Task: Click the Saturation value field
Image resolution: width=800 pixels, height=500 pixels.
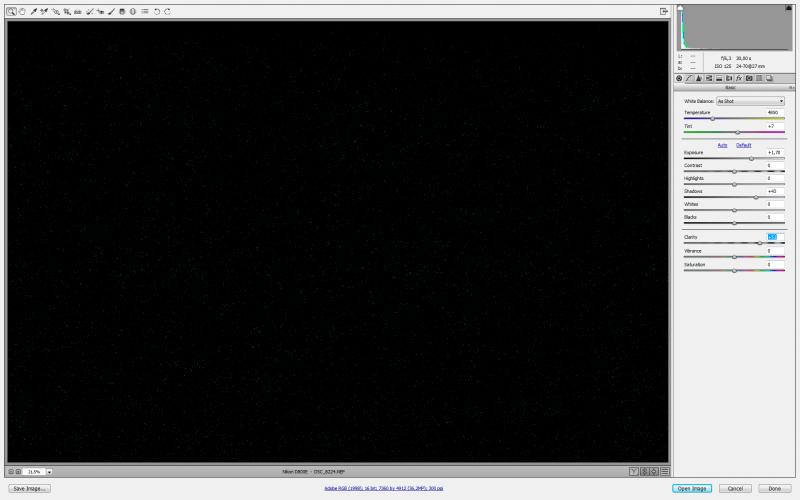Action: coord(774,265)
